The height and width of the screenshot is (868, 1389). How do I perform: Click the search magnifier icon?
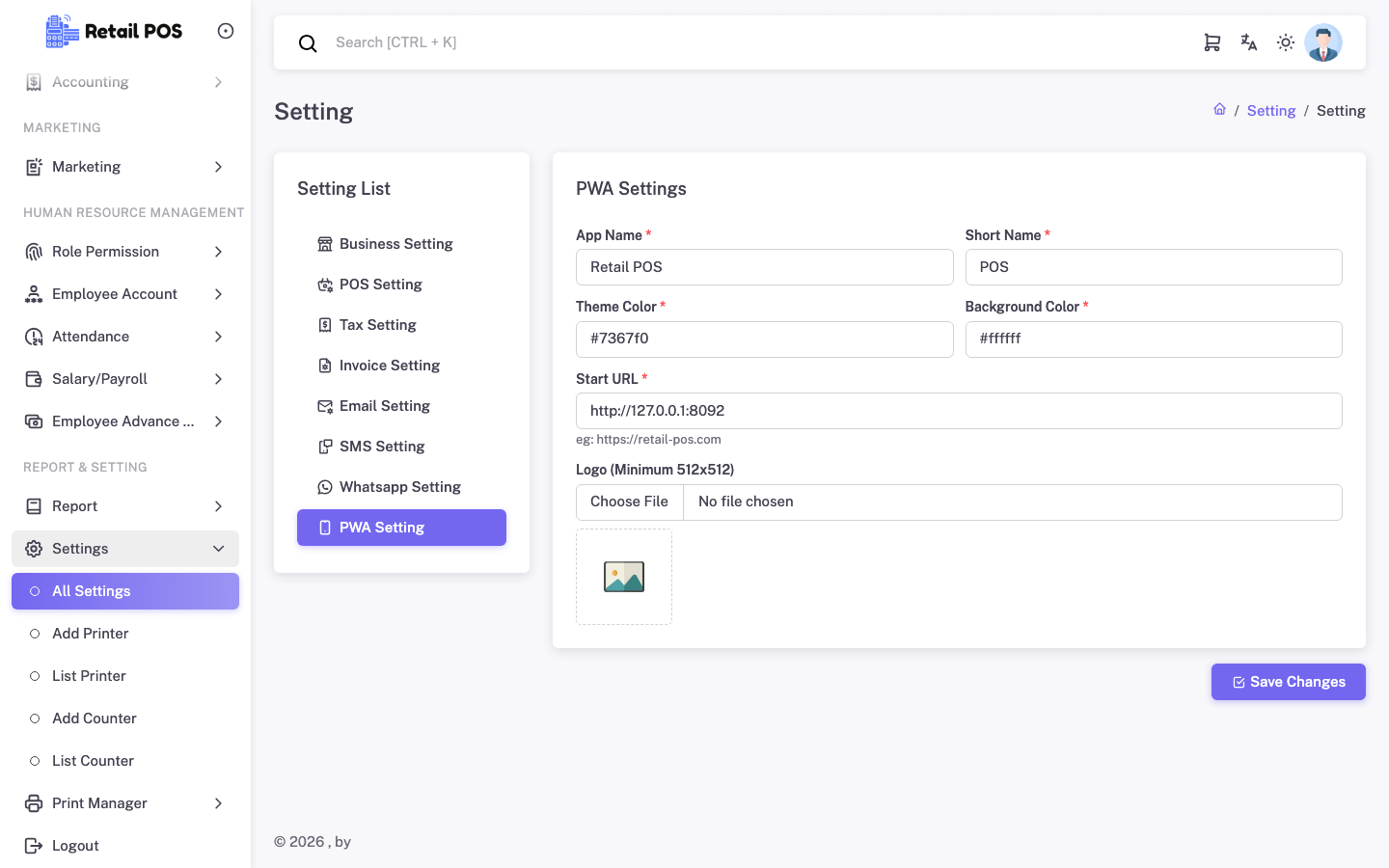click(308, 43)
